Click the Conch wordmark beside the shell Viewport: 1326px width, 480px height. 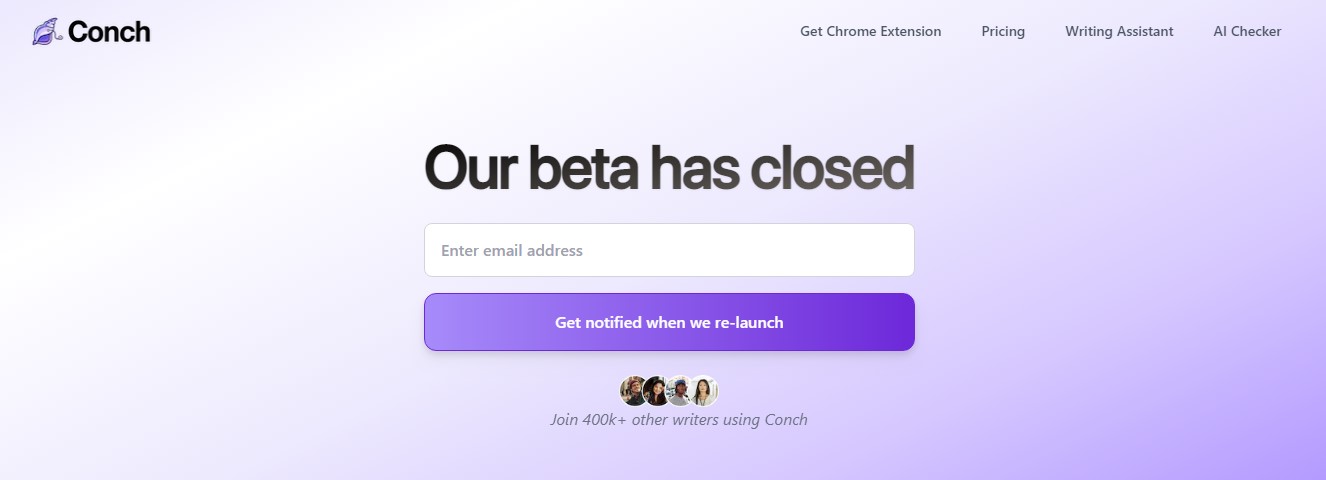109,32
